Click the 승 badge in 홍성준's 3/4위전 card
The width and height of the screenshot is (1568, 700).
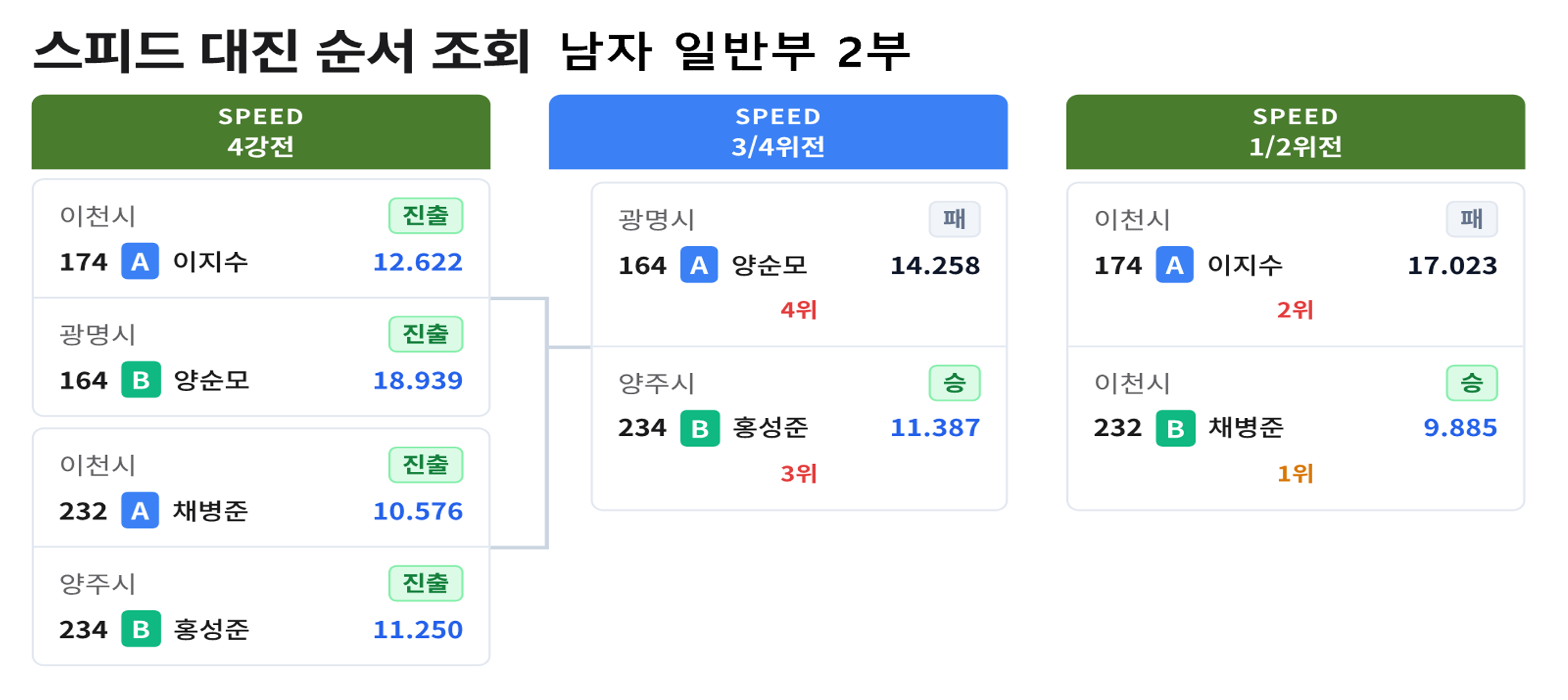click(954, 383)
